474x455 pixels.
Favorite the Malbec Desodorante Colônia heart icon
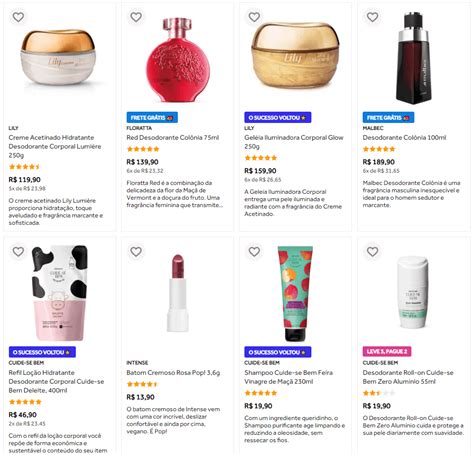(x=372, y=17)
